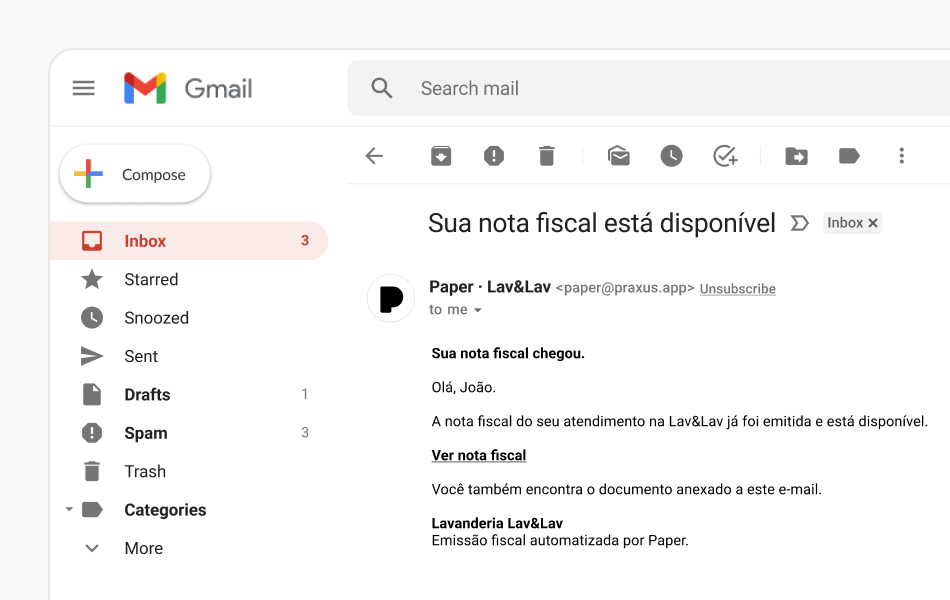Focus the Search mail field
This screenshot has height=600, width=950.
point(649,88)
